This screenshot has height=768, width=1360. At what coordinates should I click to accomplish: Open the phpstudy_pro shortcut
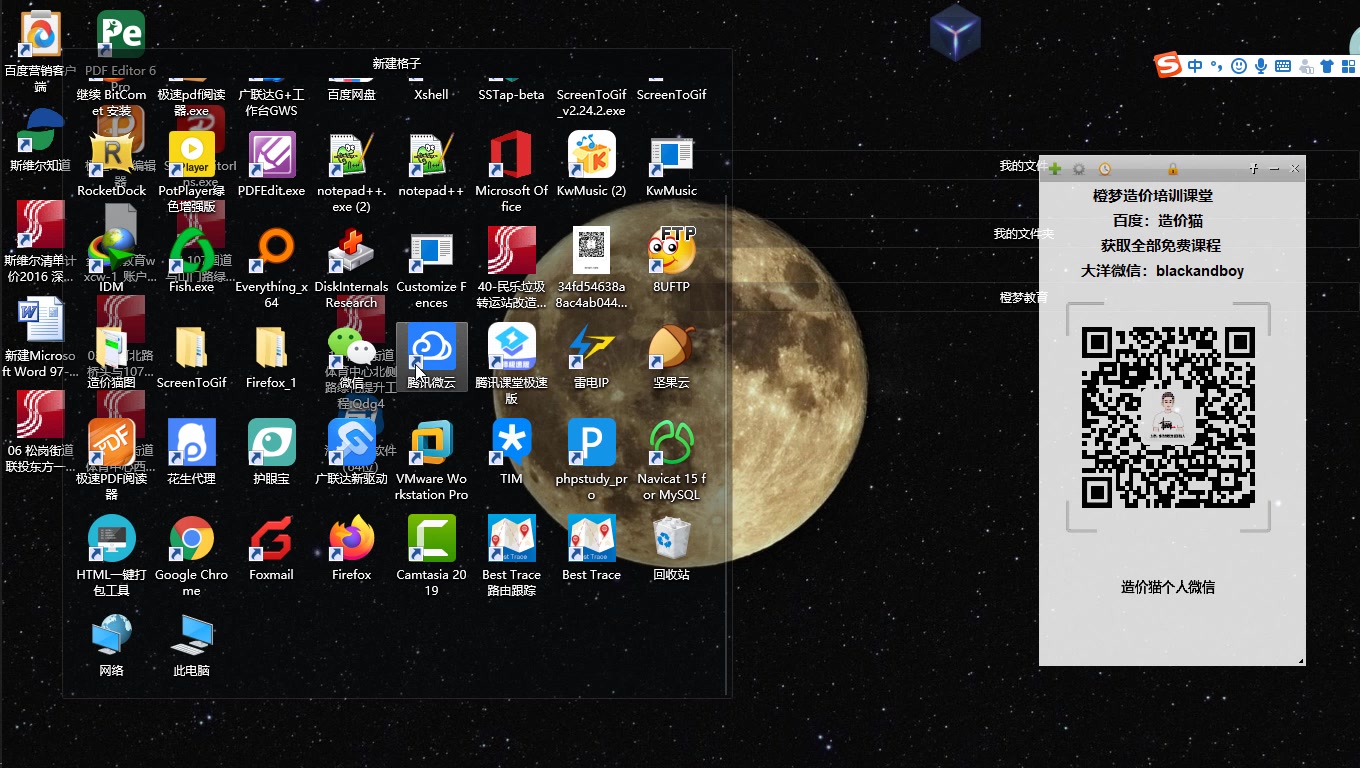pos(592,460)
